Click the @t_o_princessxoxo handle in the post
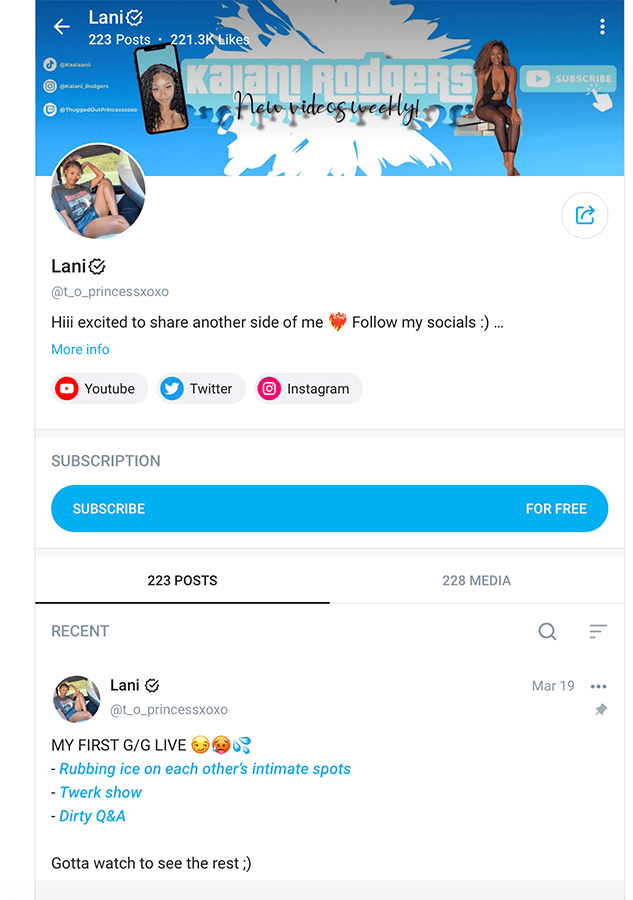 tap(169, 710)
